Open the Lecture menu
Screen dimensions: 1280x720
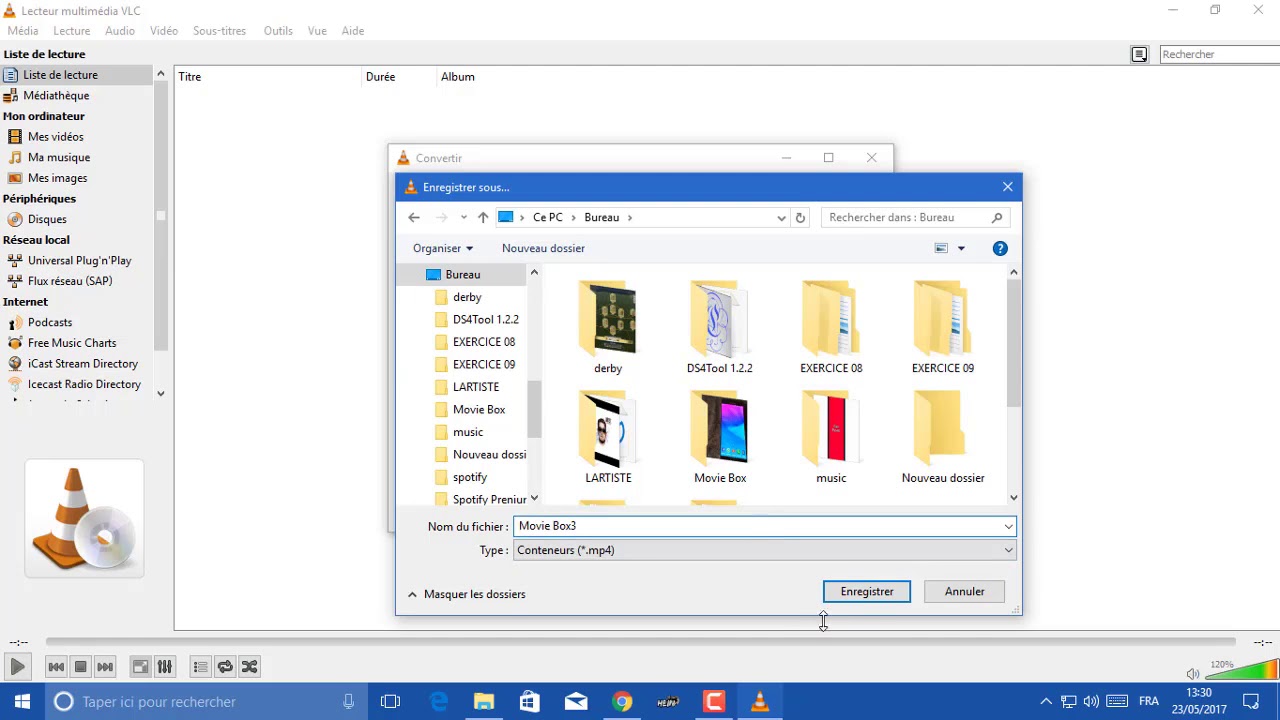tap(72, 31)
